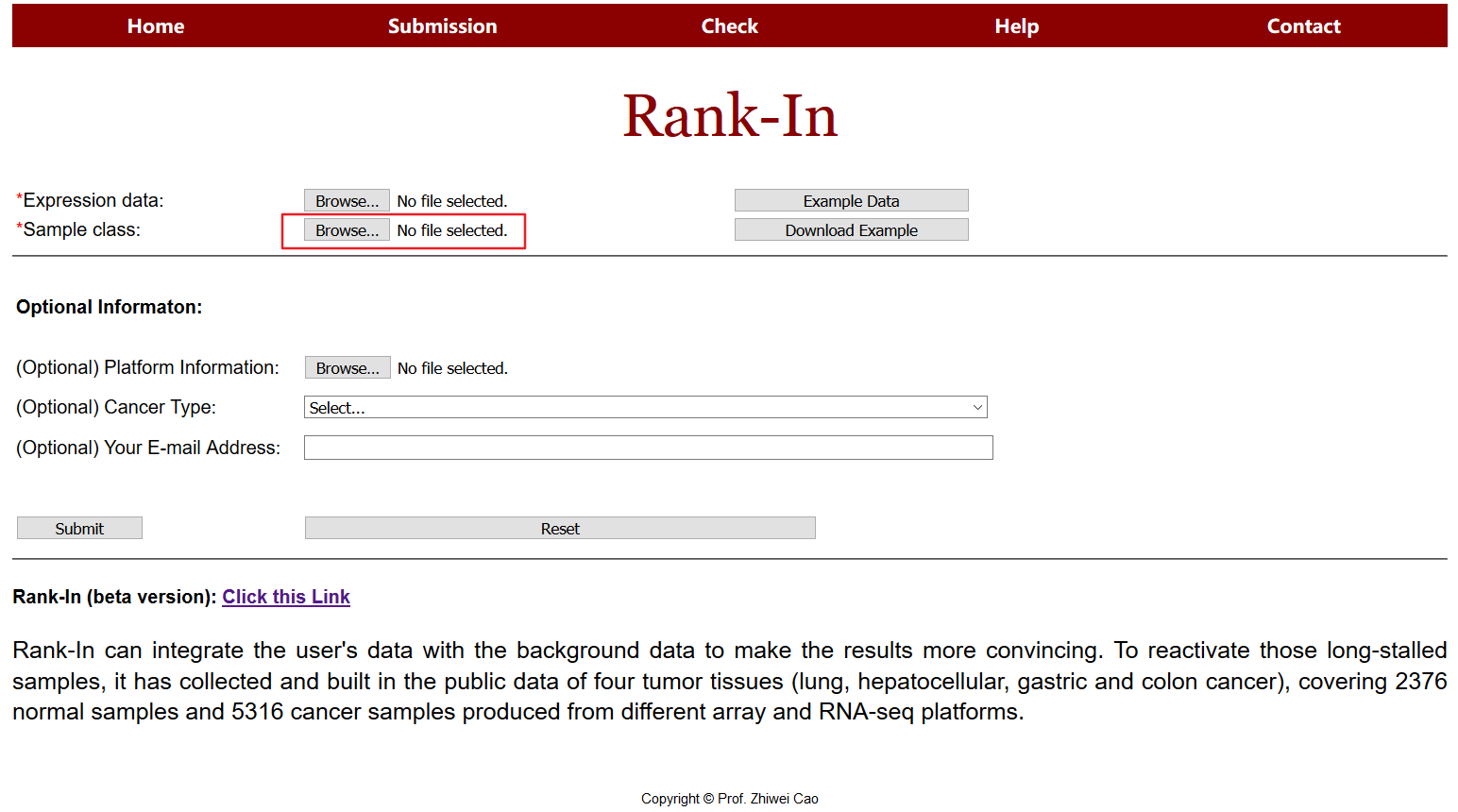Click the '(Optional) Your E-mail Address:' label
Image resolution: width=1458 pixels, height=812 pixels.
point(148,448)
